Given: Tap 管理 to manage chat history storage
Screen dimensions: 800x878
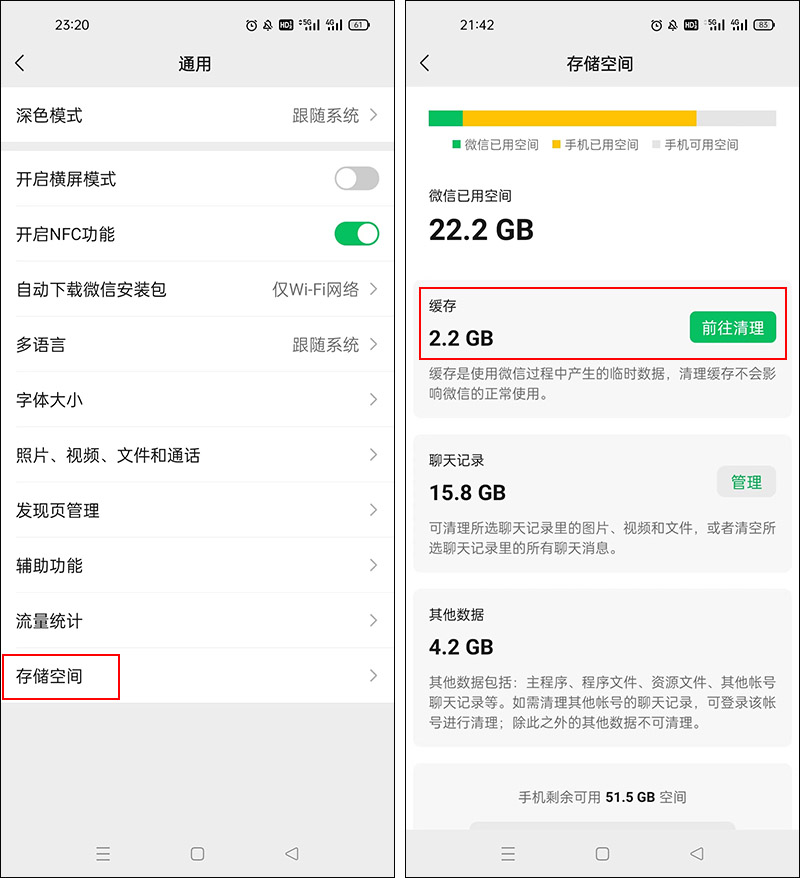Looking at the screenshot, I should [747, 481].
